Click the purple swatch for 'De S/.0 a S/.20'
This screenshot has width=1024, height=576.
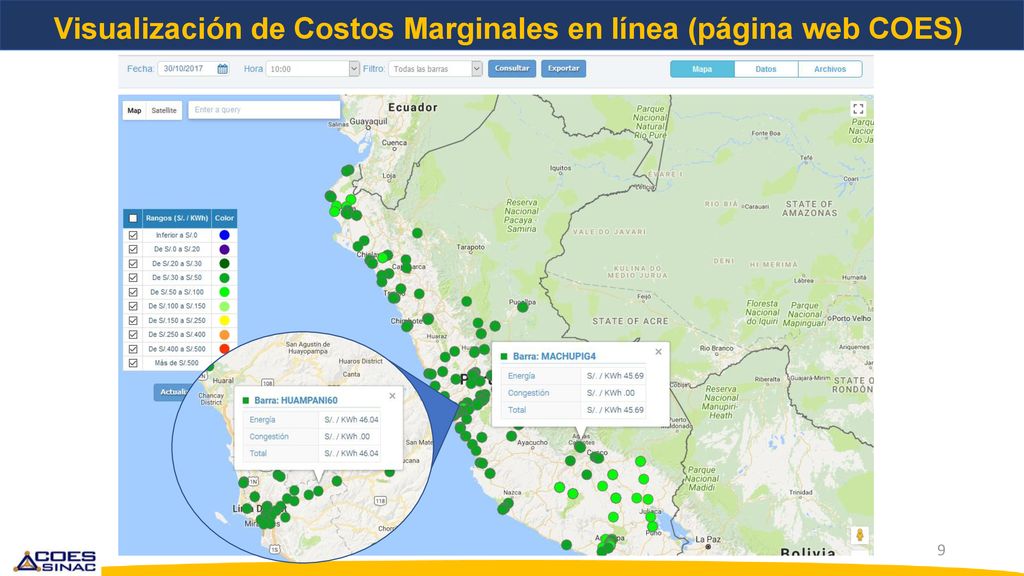pyautogui.click(x=224, y=249)
